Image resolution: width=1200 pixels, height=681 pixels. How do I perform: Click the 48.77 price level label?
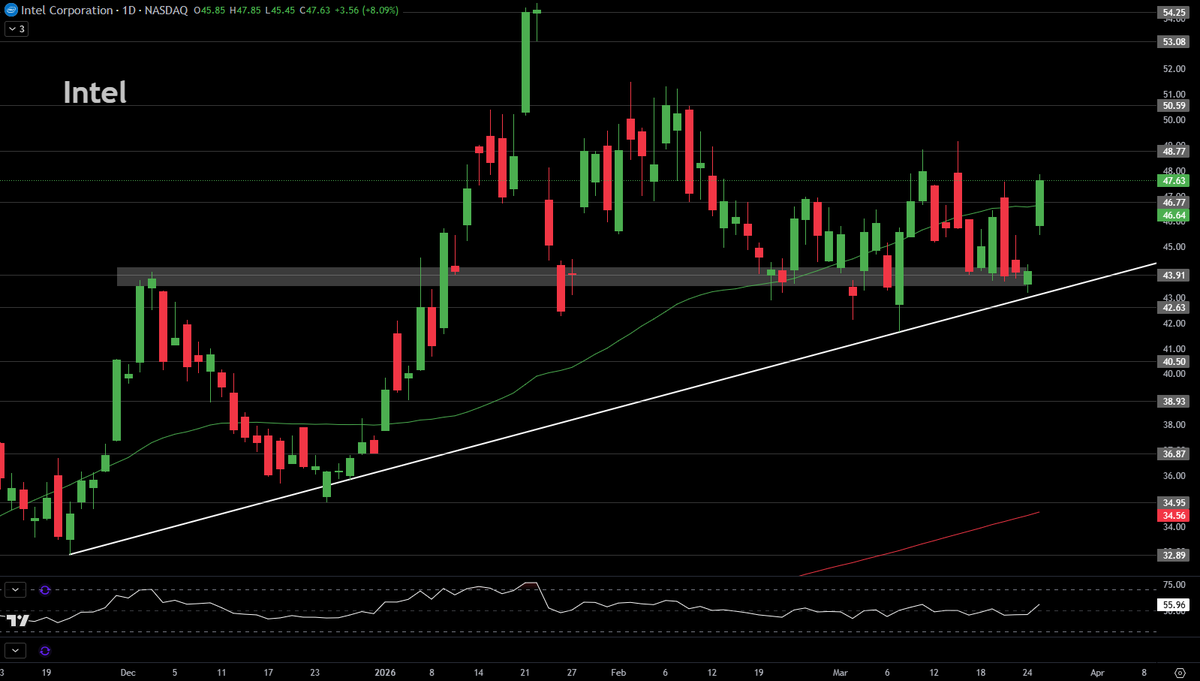(1173, 151)
